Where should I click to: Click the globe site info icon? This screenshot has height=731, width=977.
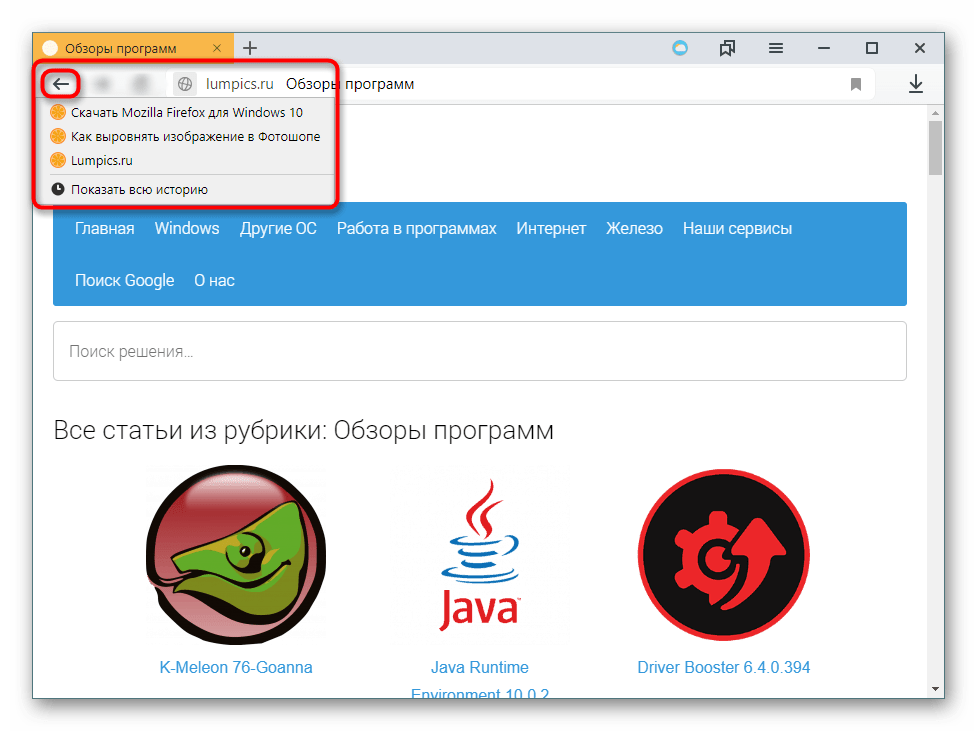[185, 84]
